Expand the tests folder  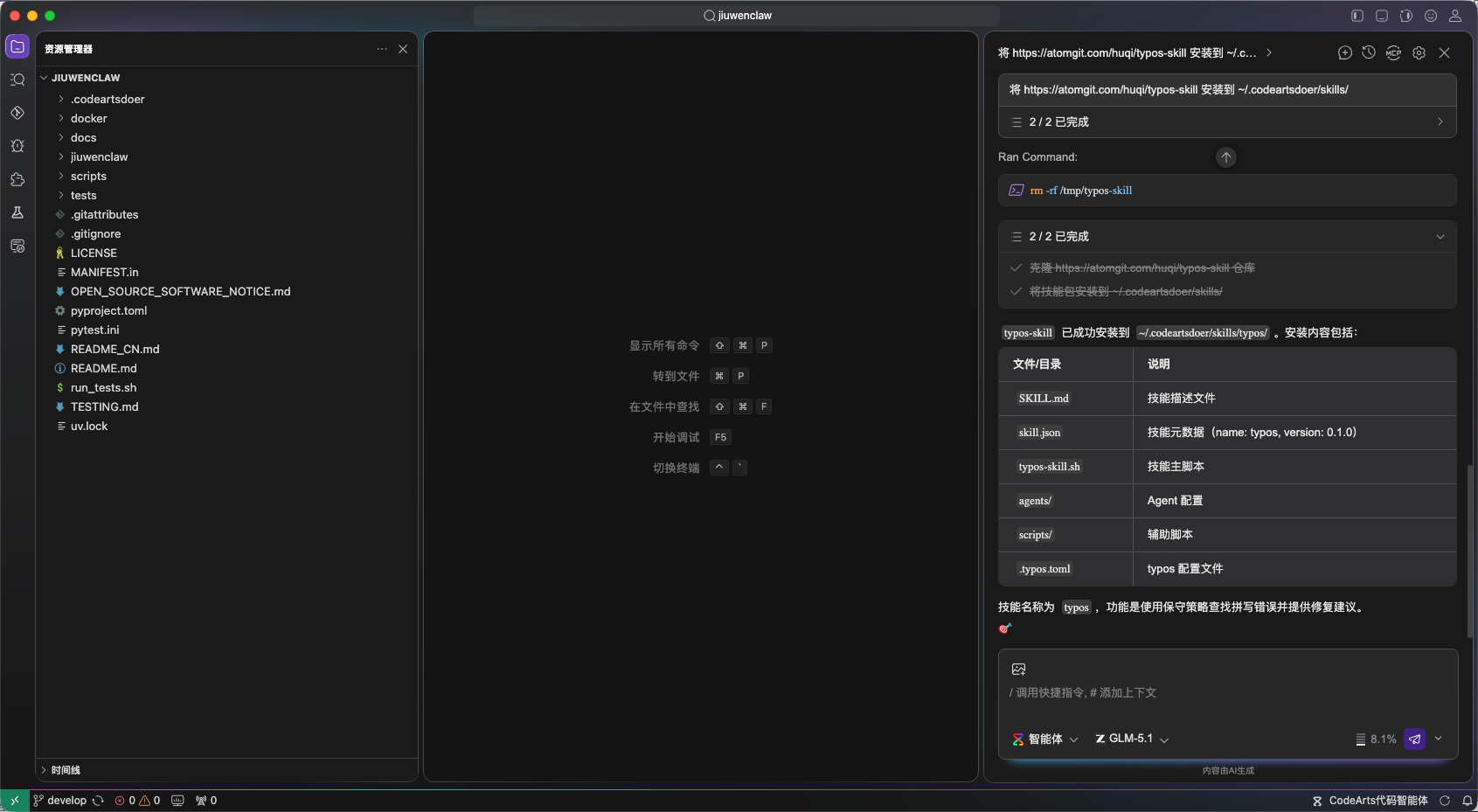[x=226, y=196]
